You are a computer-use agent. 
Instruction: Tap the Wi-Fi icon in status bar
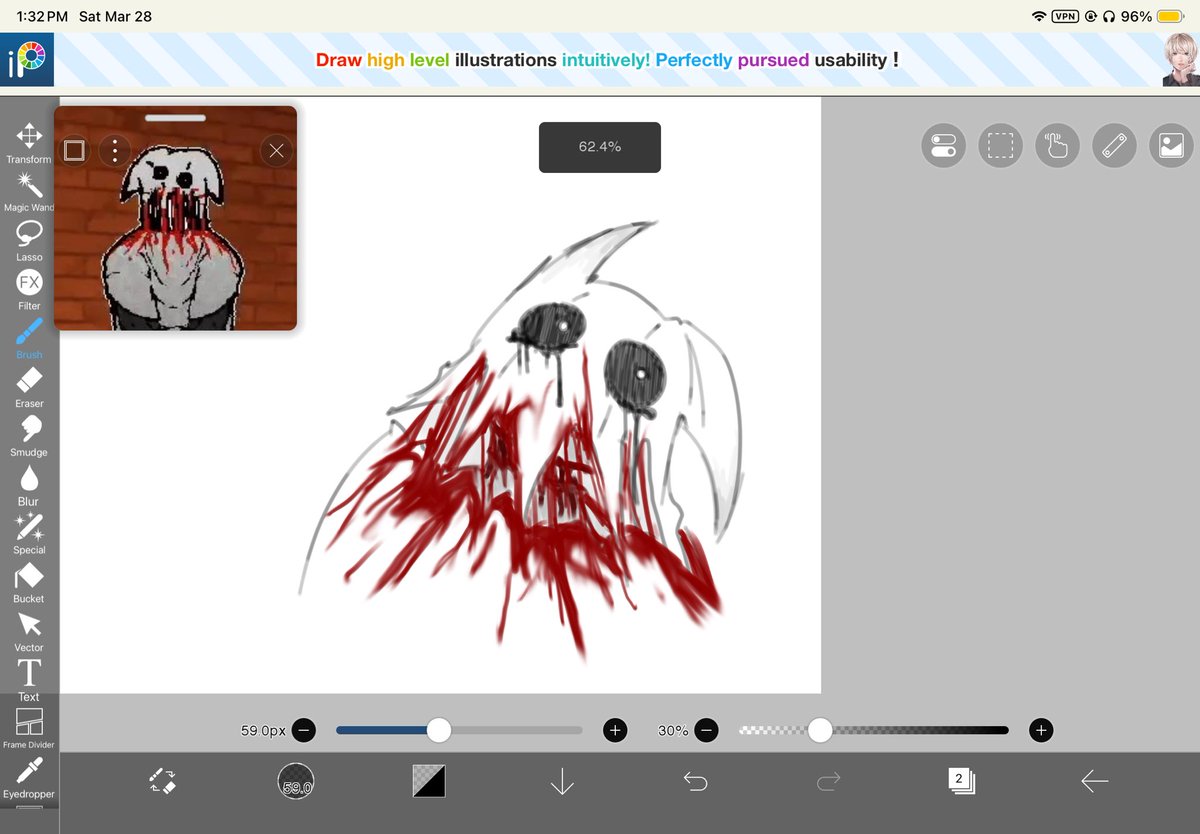(x=1039, y=17)
